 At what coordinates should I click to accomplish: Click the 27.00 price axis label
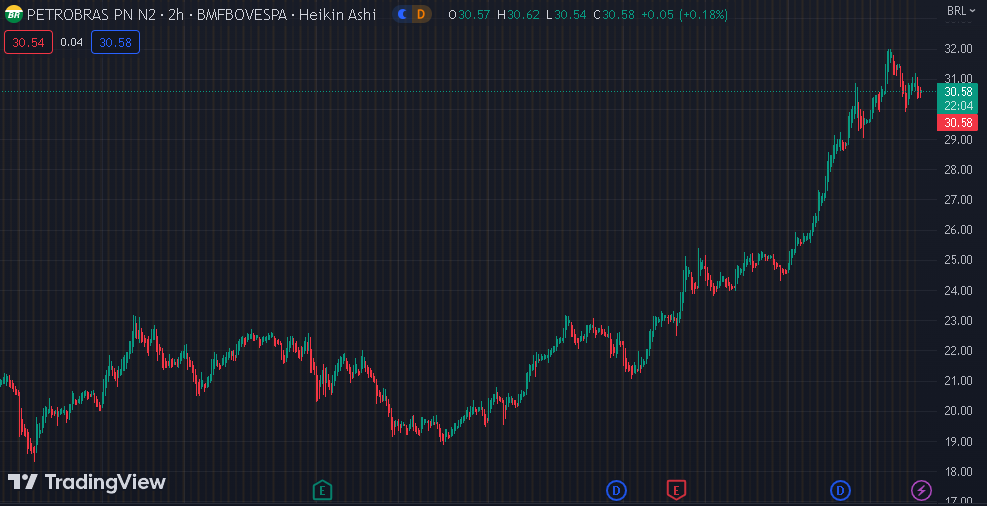coord(960,200)
